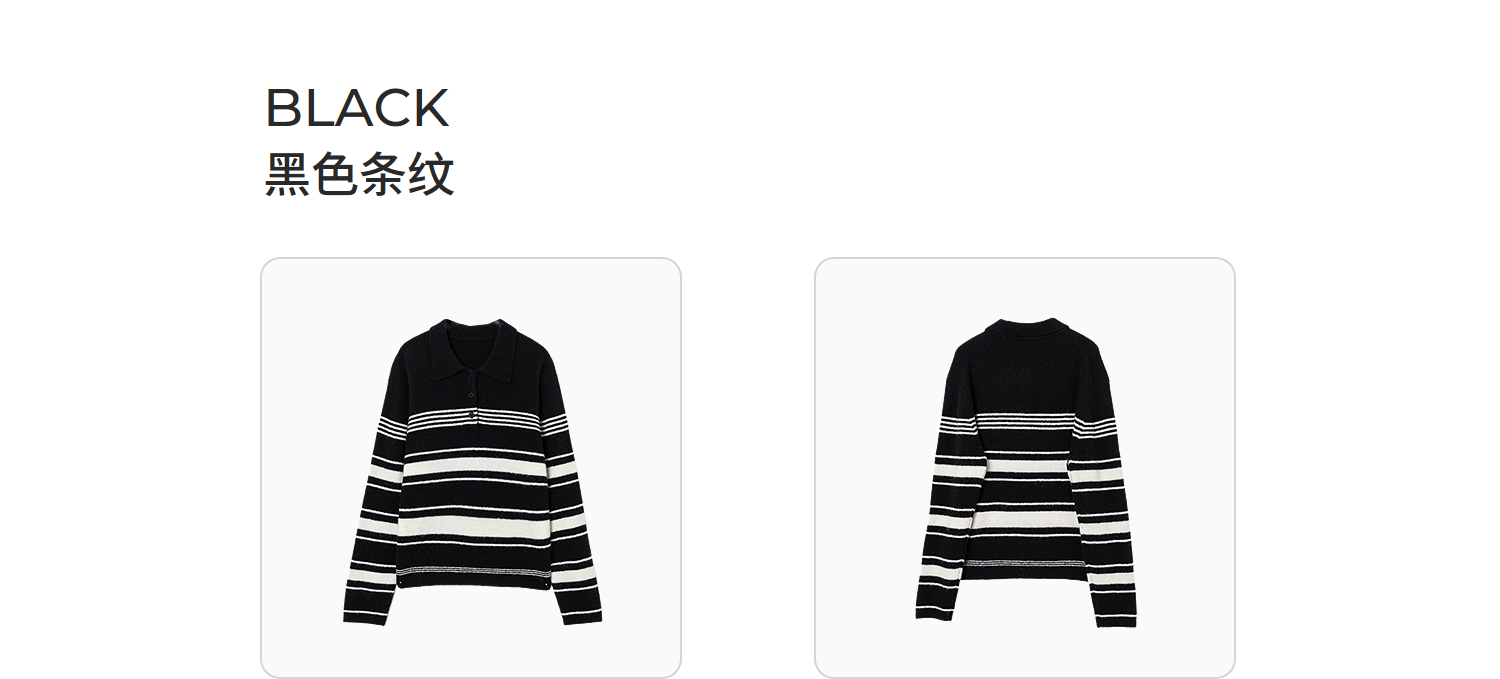Click the wide white stripe on front sweater
This screenshot has width=1500, height=679.
pos(474,468)
